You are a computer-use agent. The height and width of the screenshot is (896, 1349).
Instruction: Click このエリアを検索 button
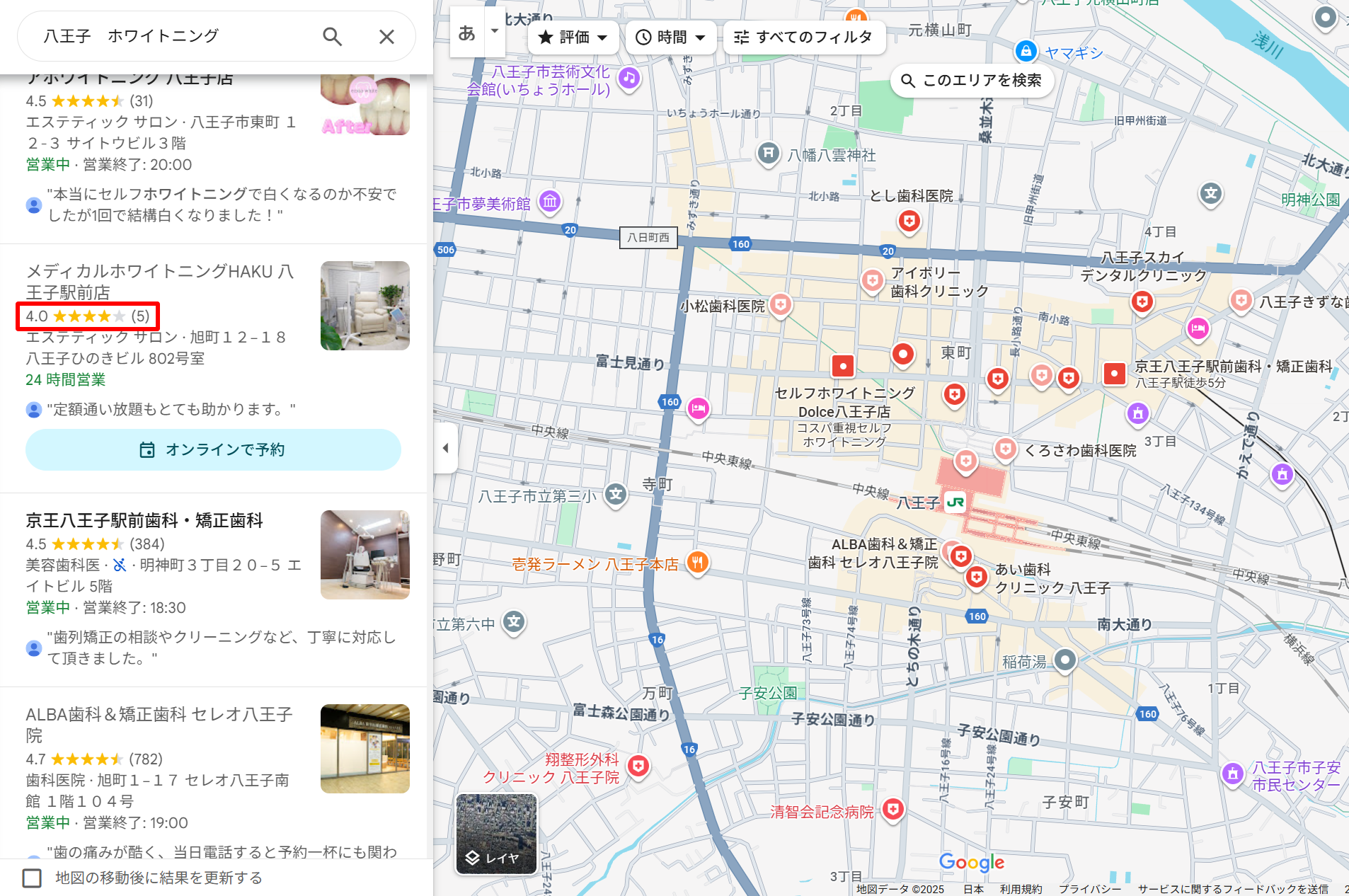(972, 81)
